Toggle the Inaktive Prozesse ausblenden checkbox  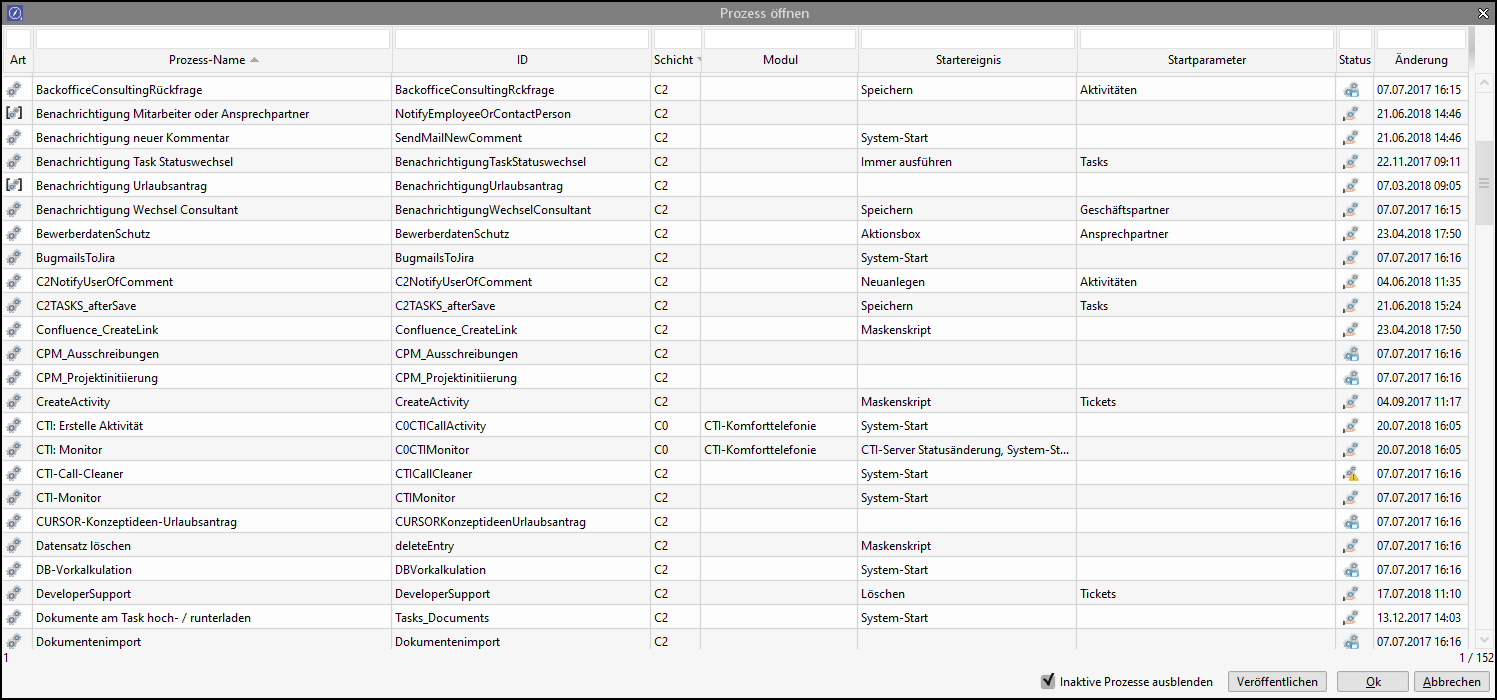[x=1048, y=681]
